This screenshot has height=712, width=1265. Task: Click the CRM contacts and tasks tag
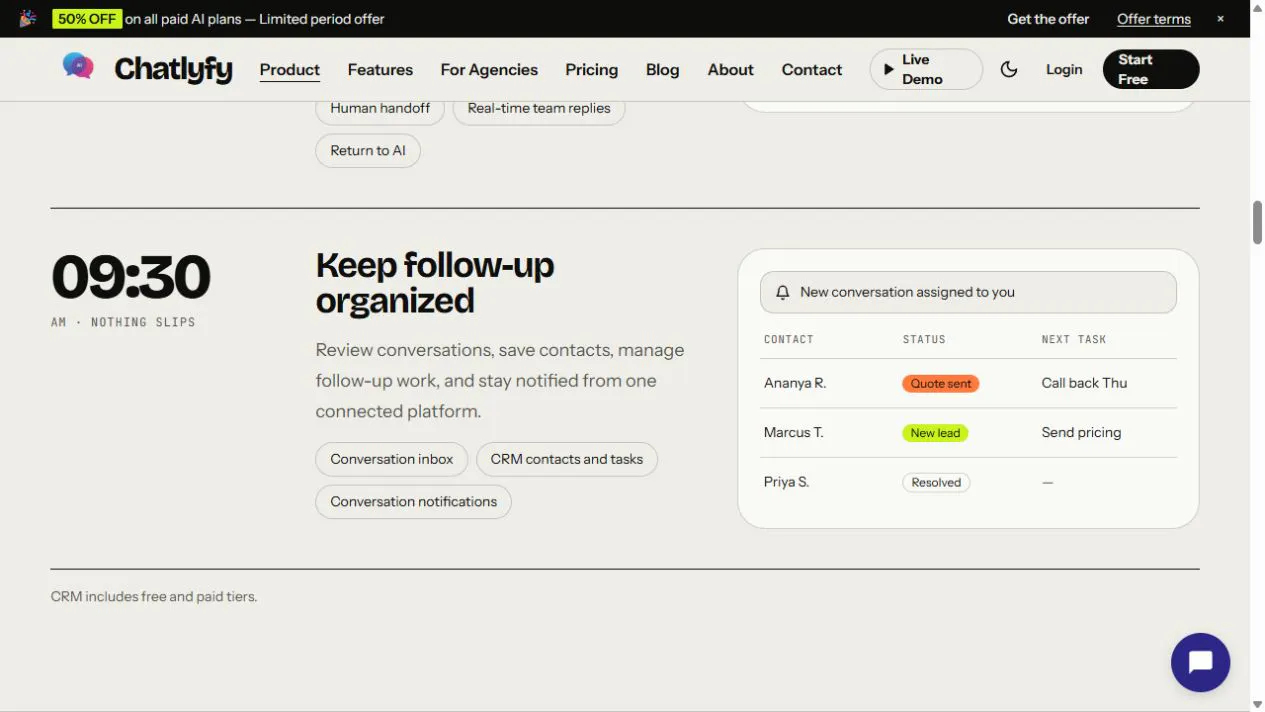[x=567, y=459]
